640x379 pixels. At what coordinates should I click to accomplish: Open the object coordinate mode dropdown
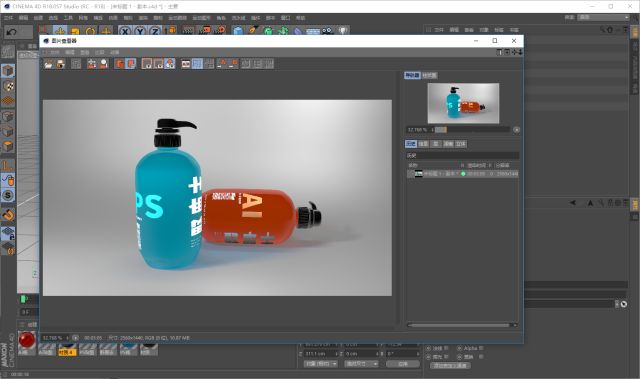(x=321, y=363)
